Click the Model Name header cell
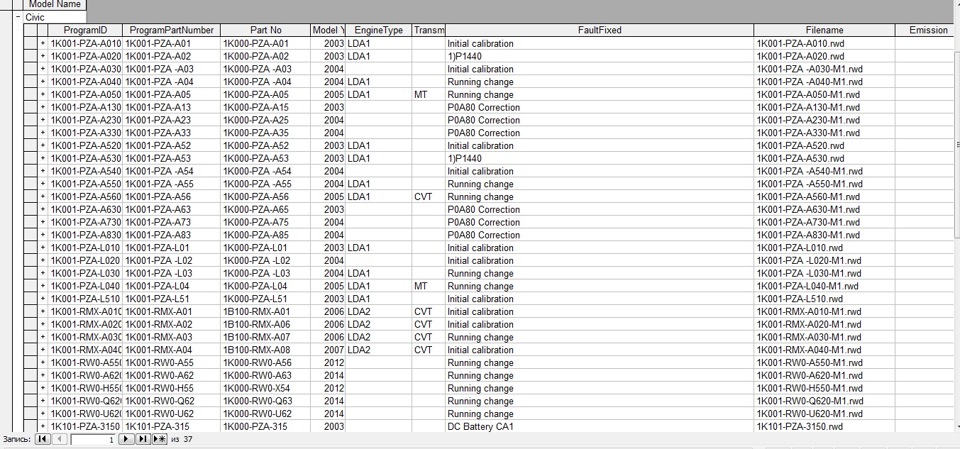Screen dimensions: 960x449 click(55, 5)
